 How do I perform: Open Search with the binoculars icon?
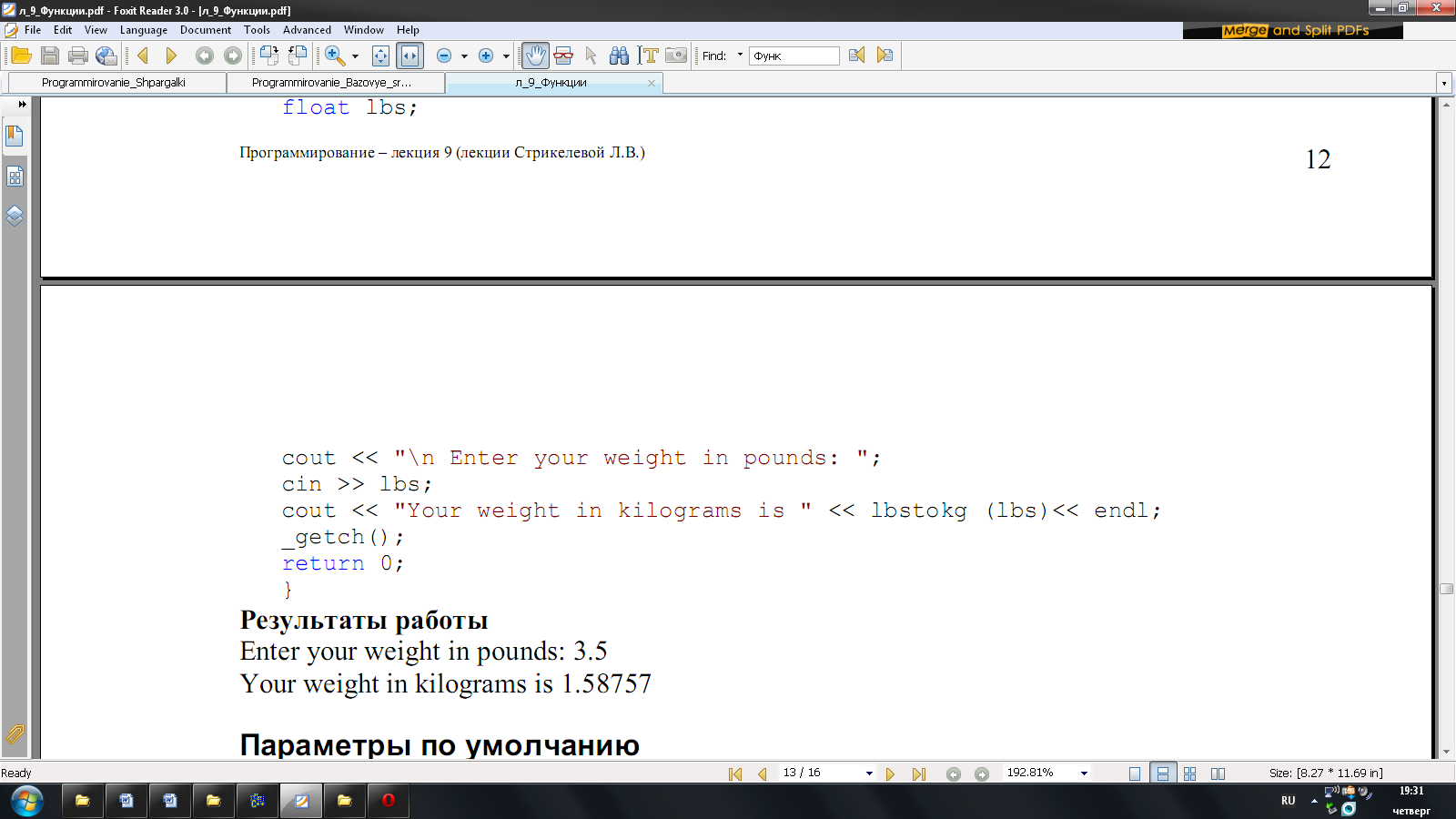(x=619, y=56)
